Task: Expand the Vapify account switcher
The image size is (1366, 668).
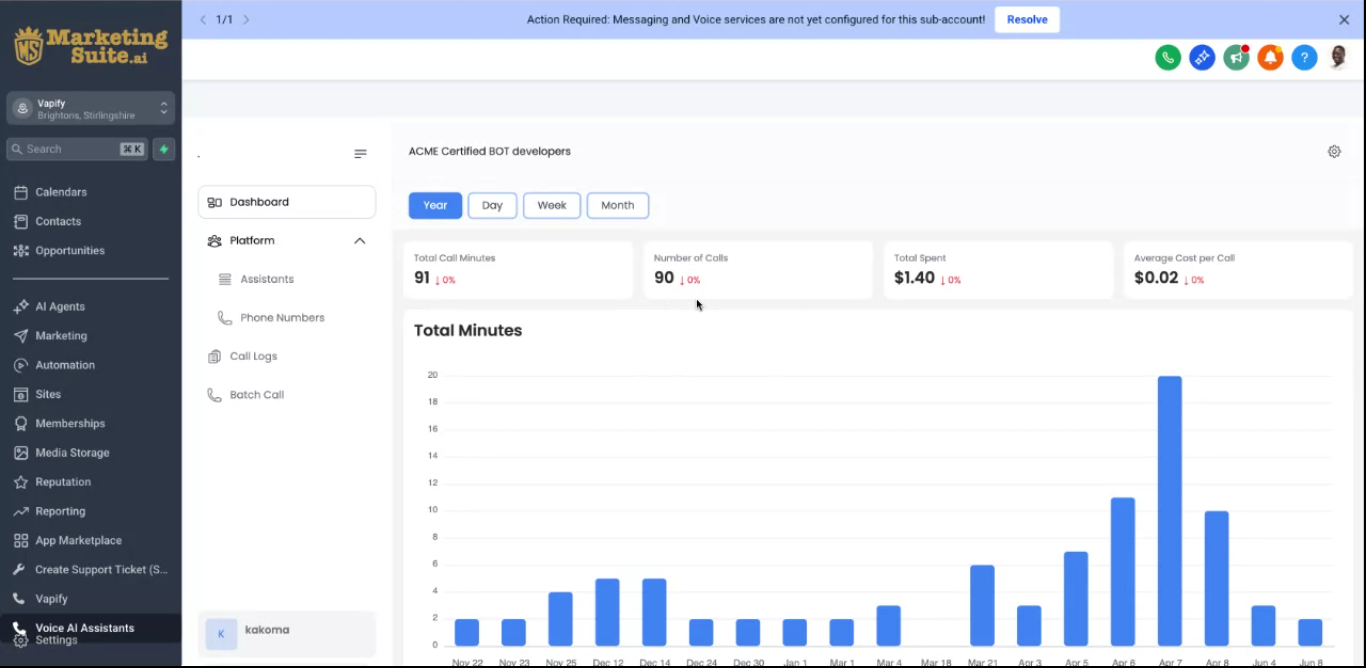Action: [x=90, y=107]
